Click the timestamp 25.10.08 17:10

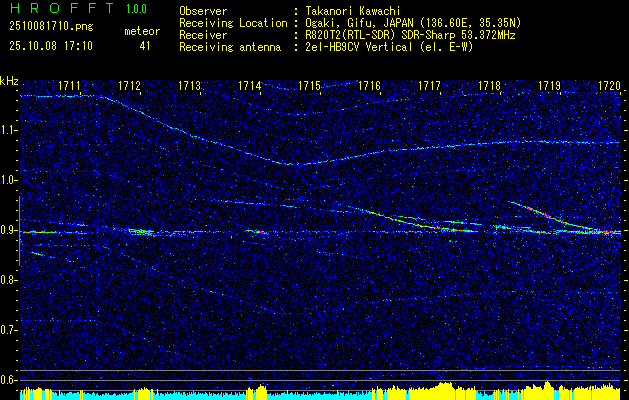pyautogui.click(x=51, y=46)
